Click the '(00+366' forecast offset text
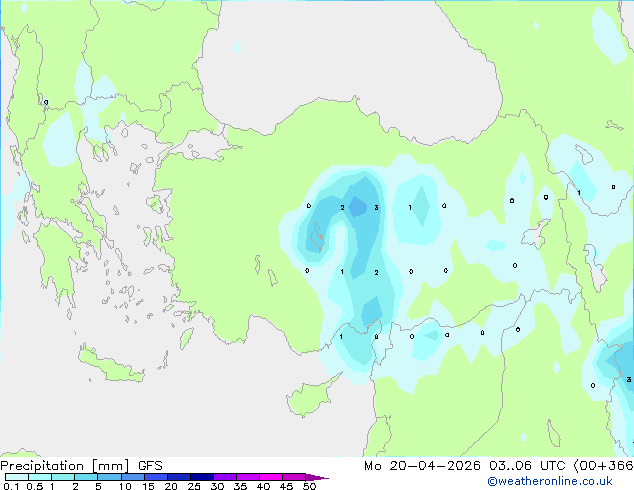634x490 pixels. click(x=603, y=466)
